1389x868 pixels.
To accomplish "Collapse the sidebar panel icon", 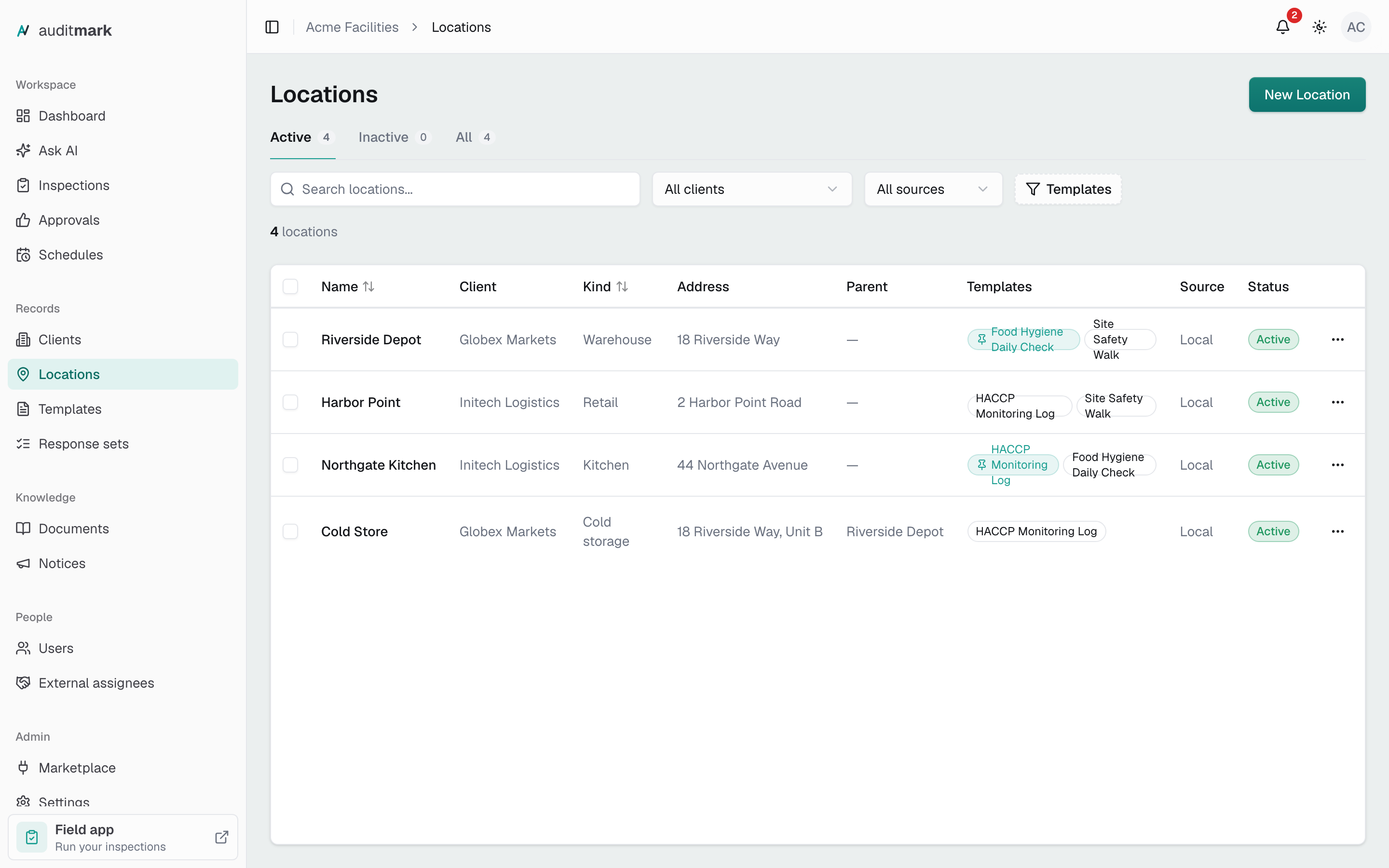I will coord(272,27).
